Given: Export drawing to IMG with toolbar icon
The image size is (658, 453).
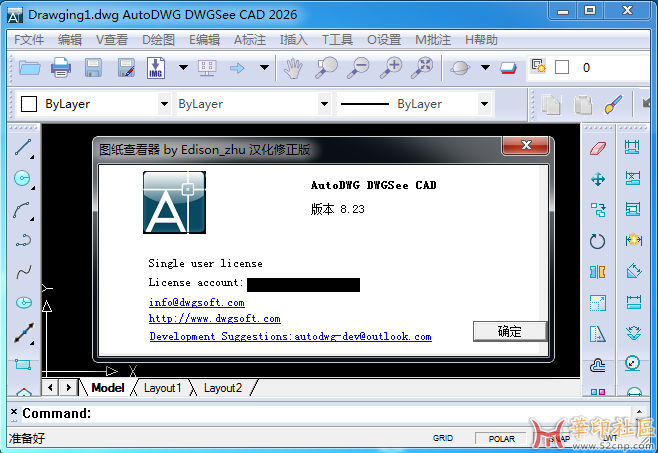Looking at the screenshot, I should [156, 68].
